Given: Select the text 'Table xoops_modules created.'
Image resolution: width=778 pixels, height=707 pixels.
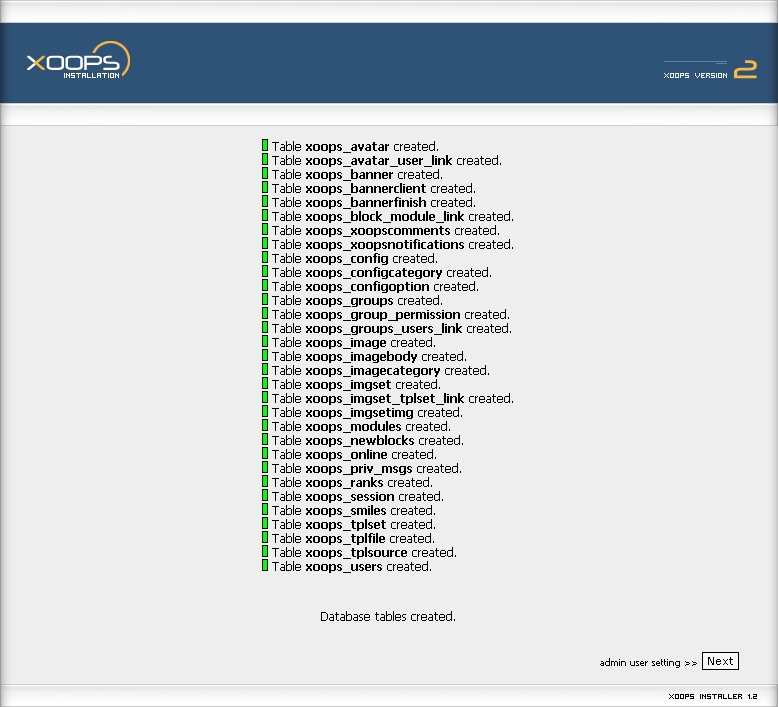Looking at the screenshot, I should pyautogui.click(x=361, y=426).
